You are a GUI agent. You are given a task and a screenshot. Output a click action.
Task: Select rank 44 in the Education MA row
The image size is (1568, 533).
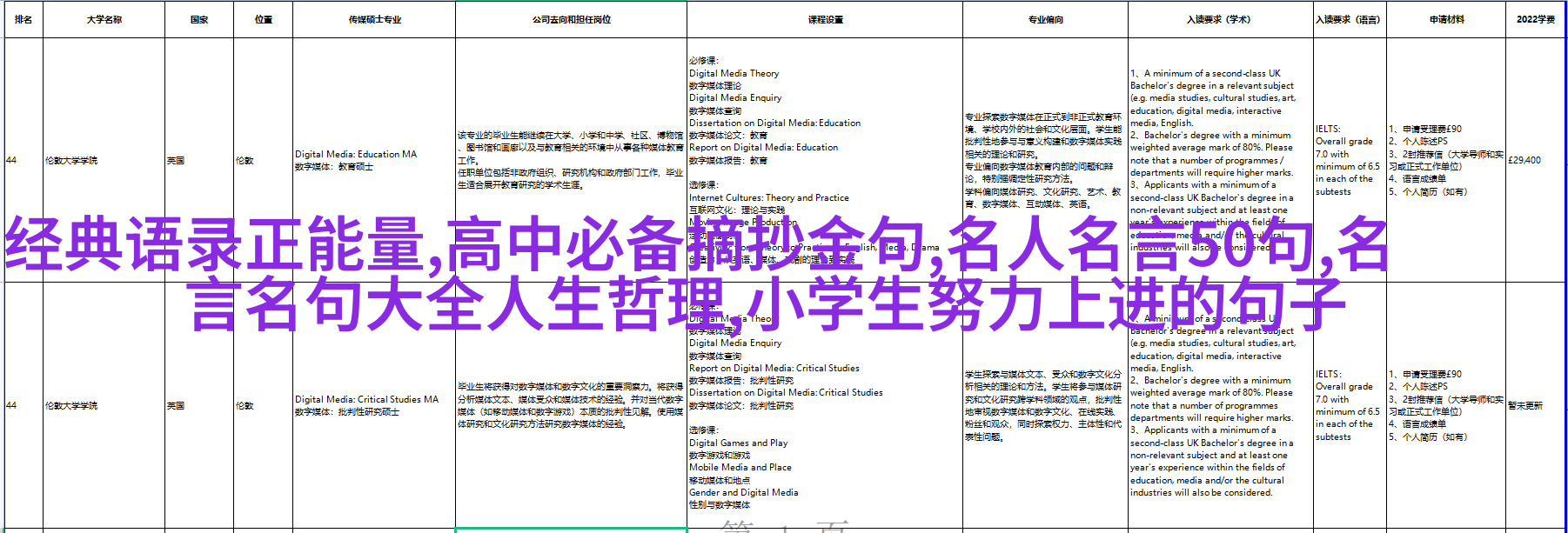(23, 160)
